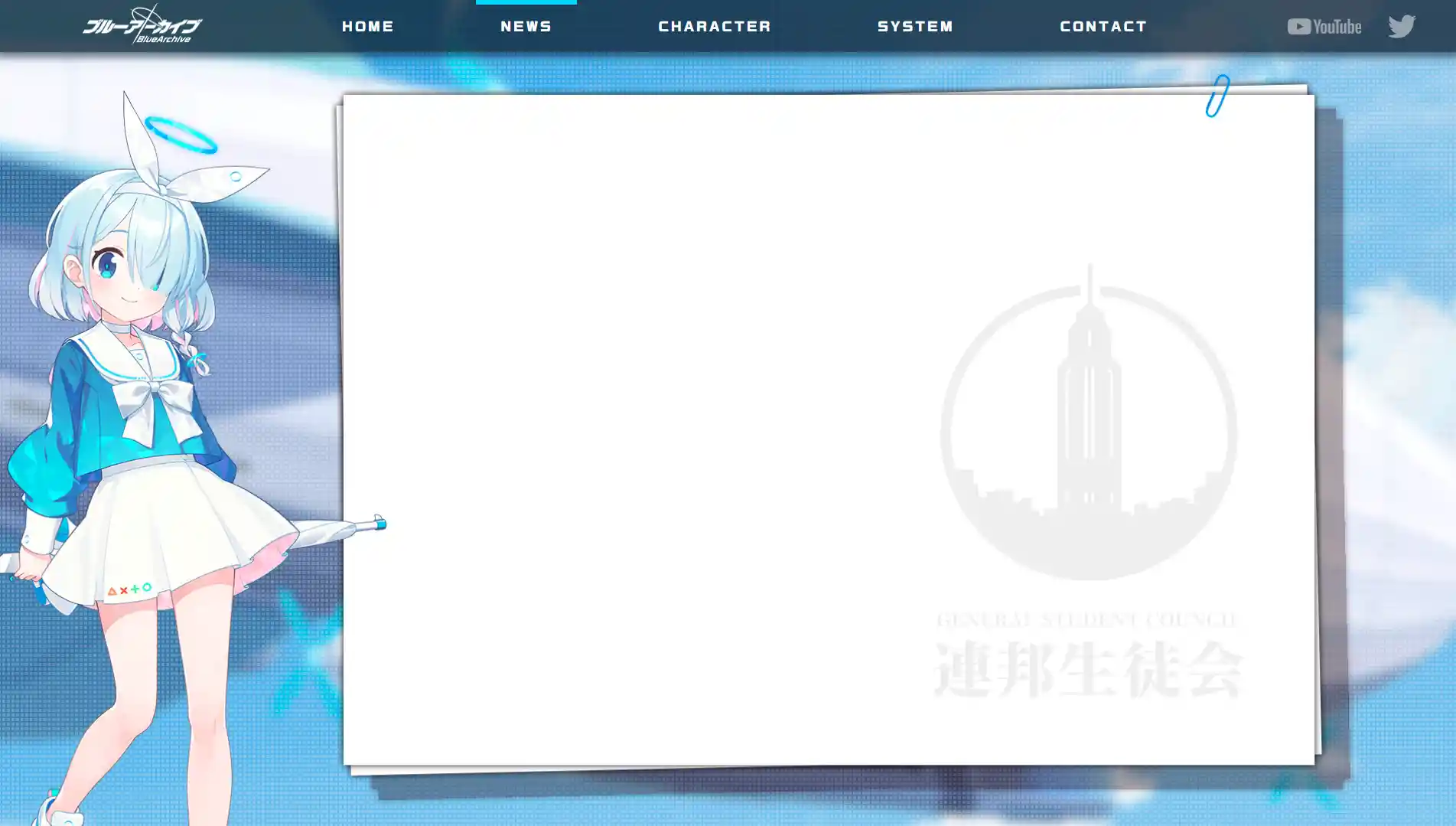Select the NEWS menu item
The width and height of the screenshot is (1456, 826).
526,27
